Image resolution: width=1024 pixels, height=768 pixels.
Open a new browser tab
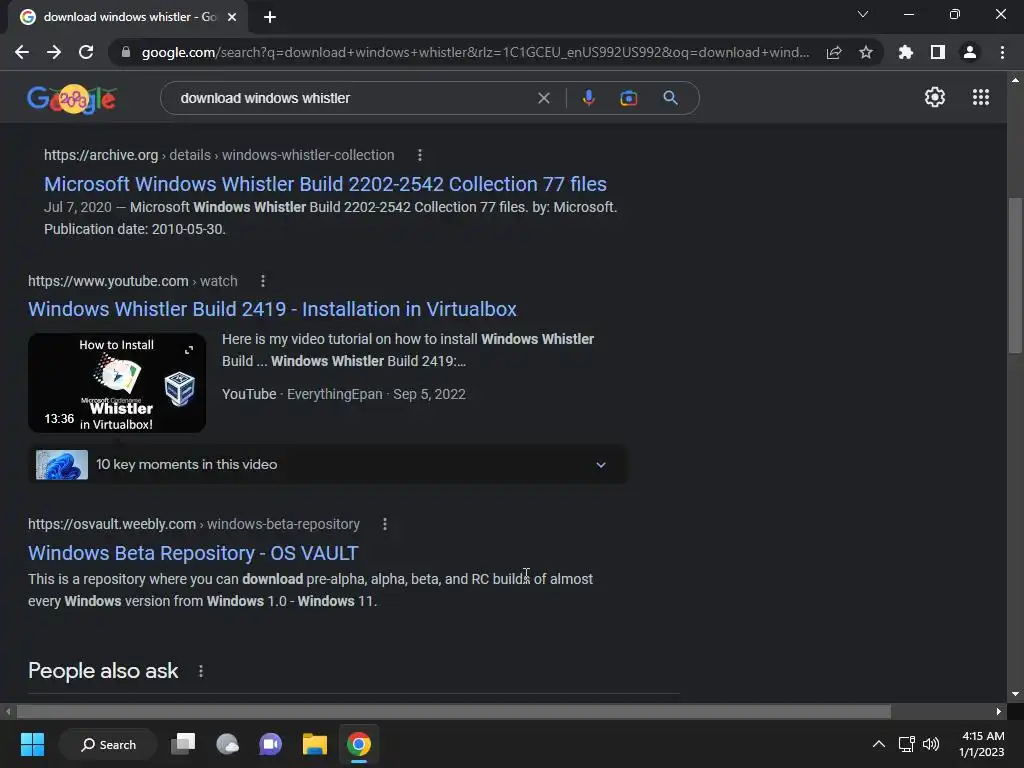click(x=270, y=17)
